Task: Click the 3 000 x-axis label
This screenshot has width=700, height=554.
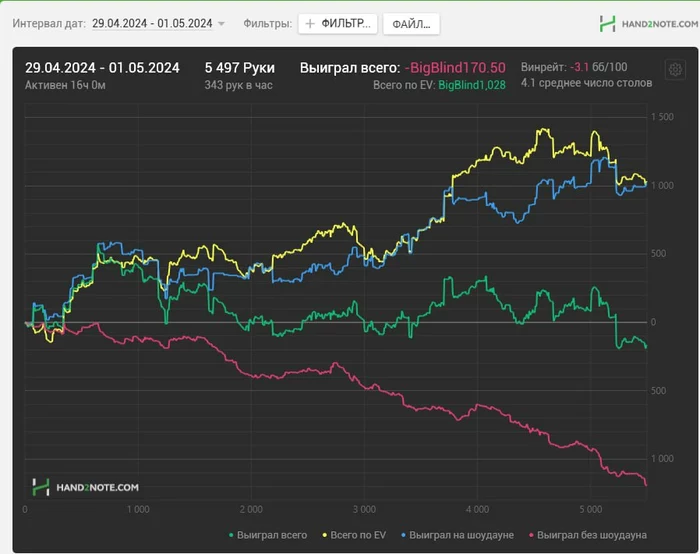Action: [364, 509]
